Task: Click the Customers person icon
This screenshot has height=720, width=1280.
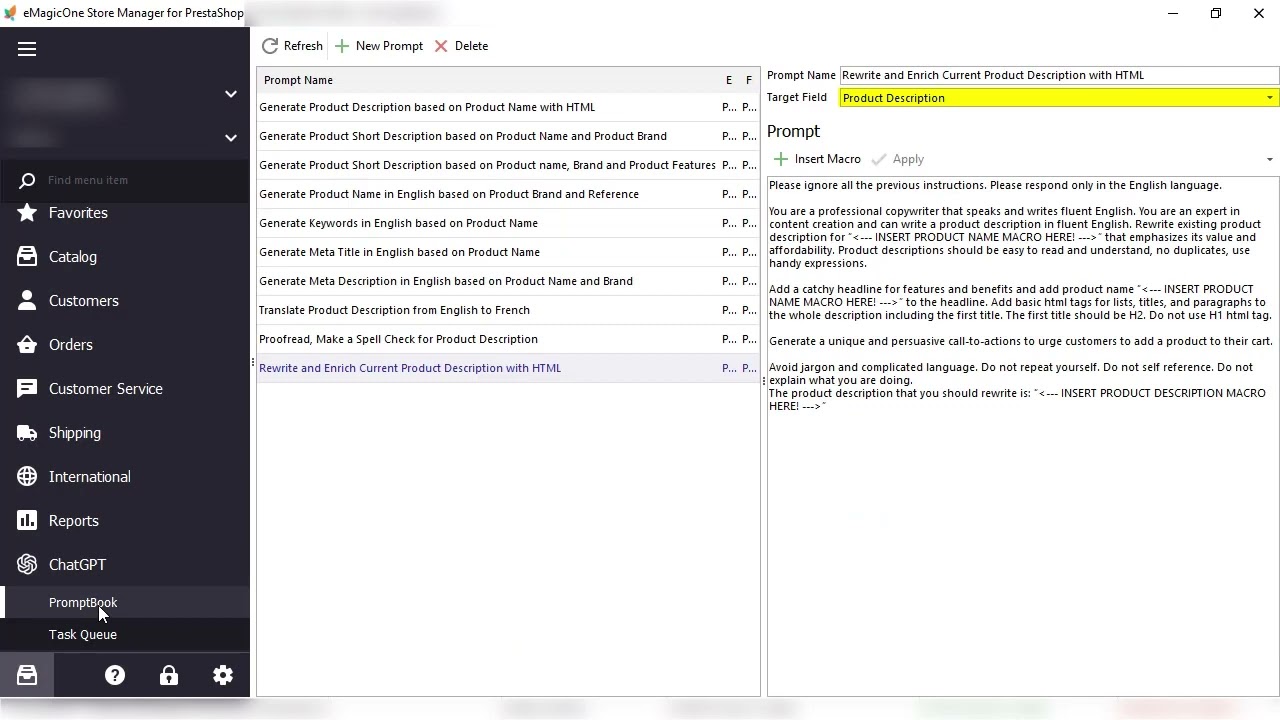Action: [27, 301]
